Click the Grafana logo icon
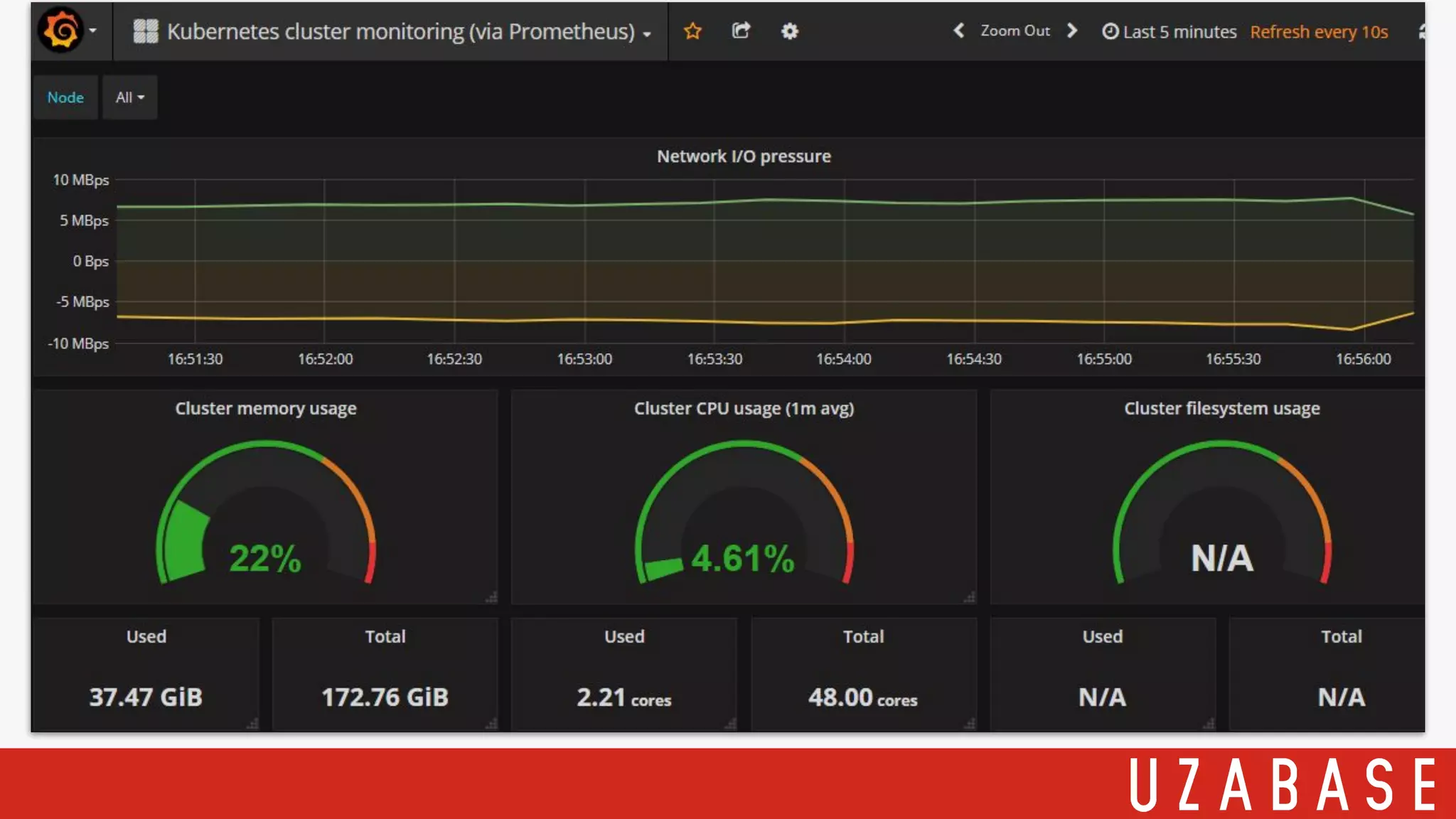 click(x=61, y=31)
